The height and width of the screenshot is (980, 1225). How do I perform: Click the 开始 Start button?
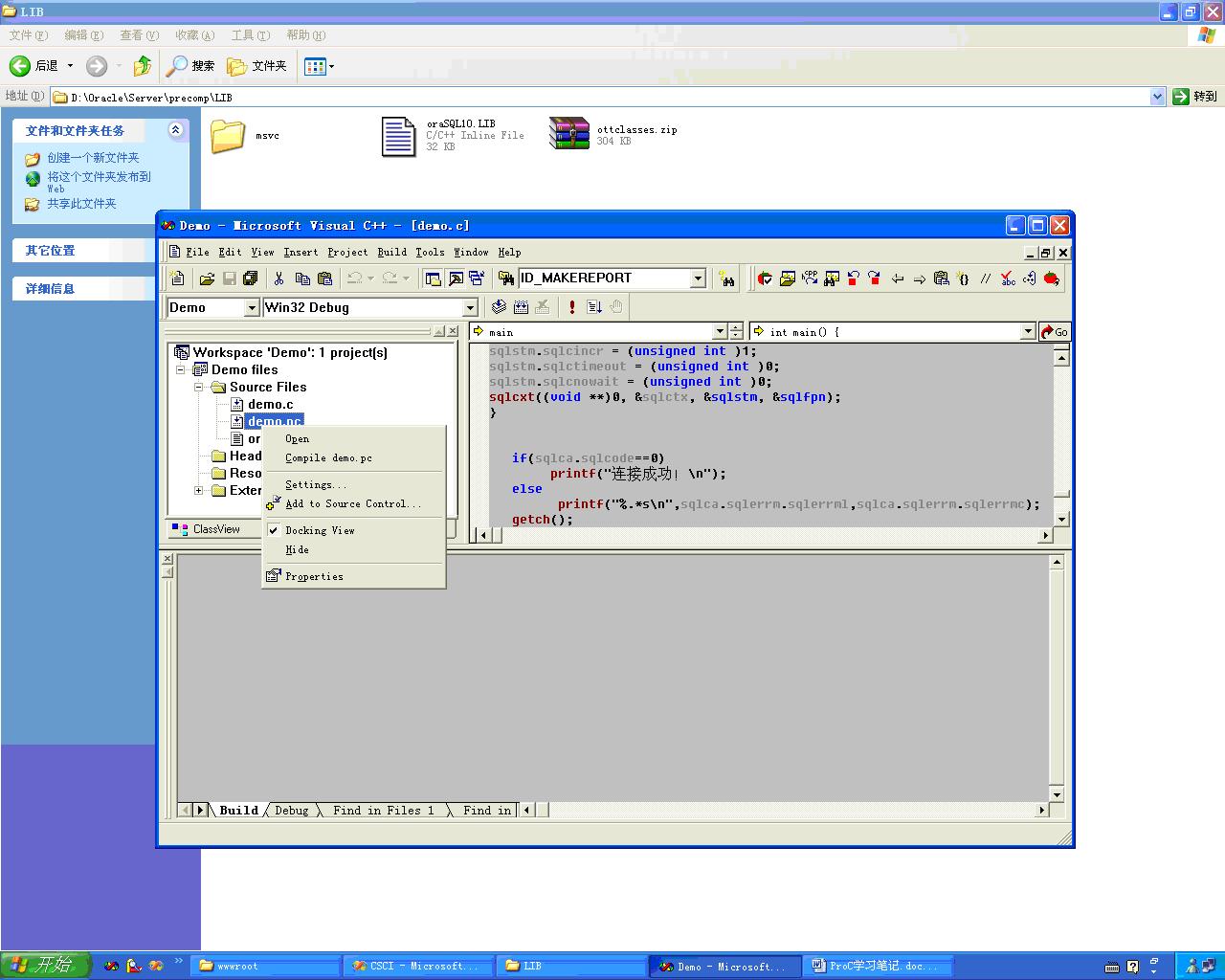point(45,965)
